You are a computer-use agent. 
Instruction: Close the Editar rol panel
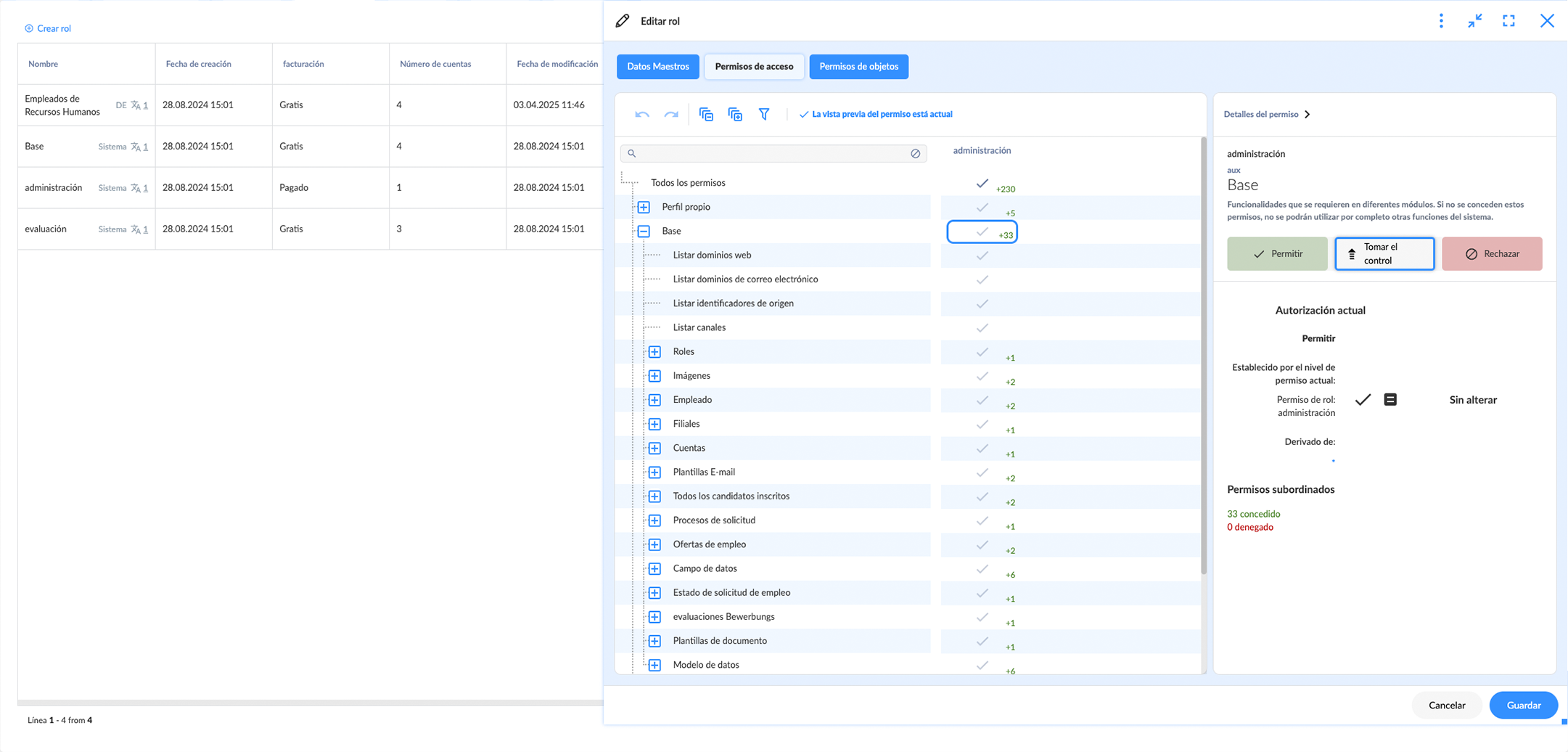point(1547,21)
